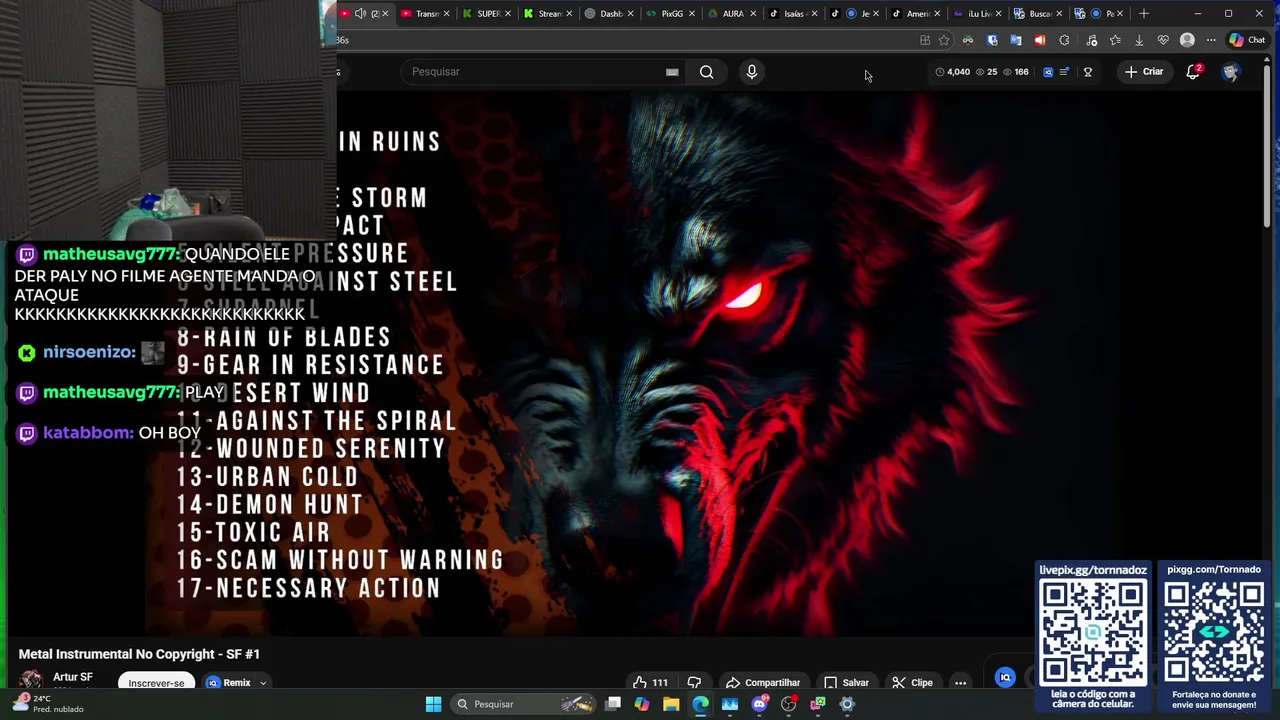
Task: Open the Windows Start menu
Action: (x=433, y=704)
